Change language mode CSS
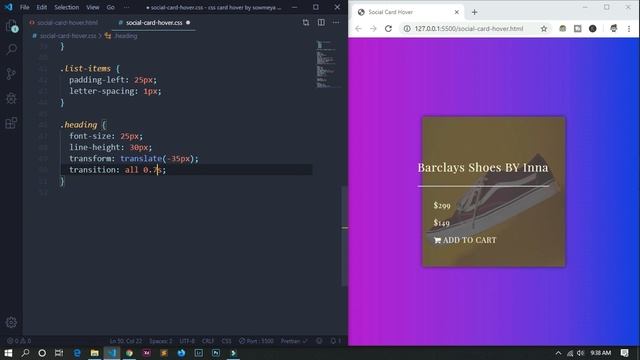This screenshot has width=640, height=360. tap(227, 341)
